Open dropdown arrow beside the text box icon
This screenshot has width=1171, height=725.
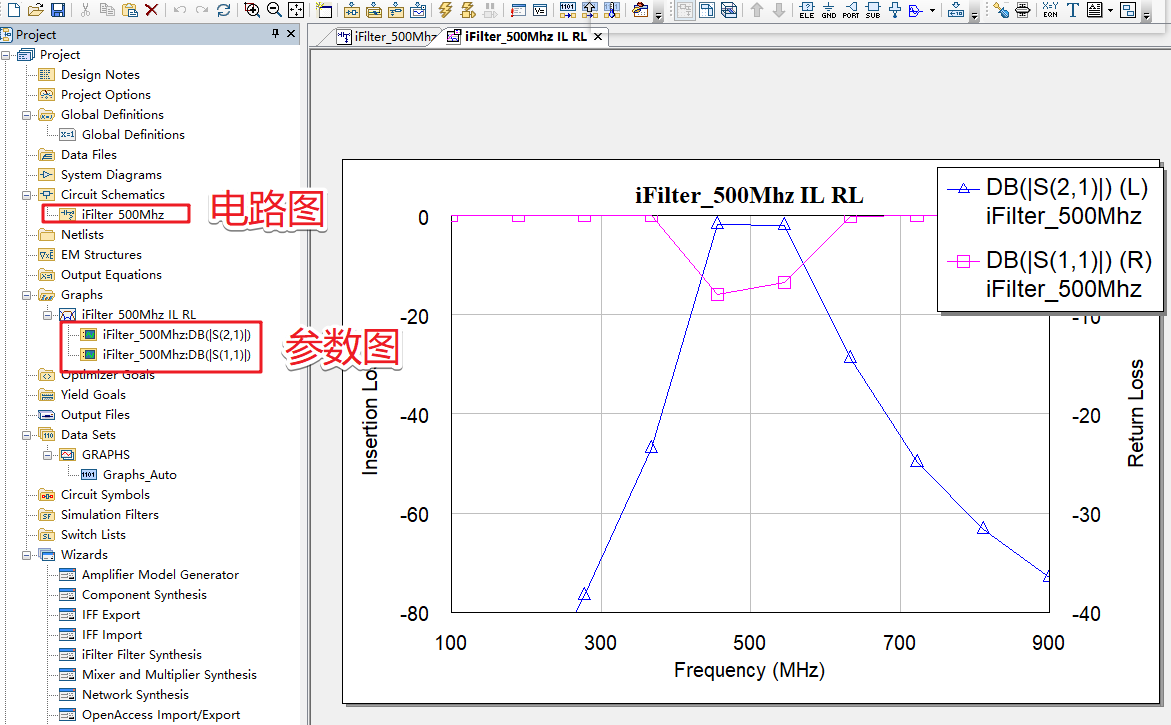coord(1111,10)
